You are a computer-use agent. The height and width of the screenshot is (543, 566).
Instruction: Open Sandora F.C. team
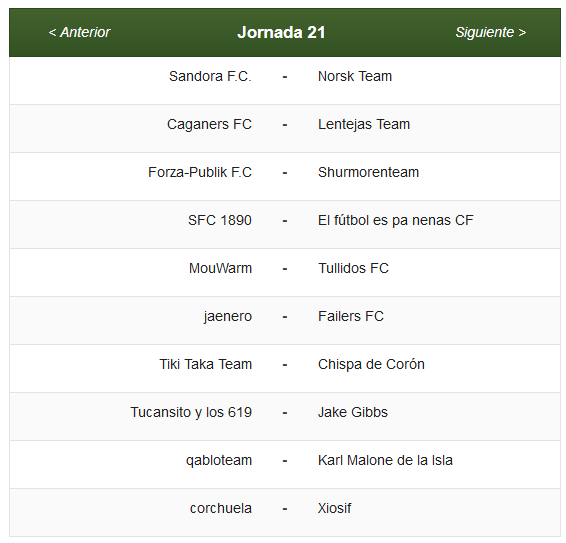pos(210,76)
